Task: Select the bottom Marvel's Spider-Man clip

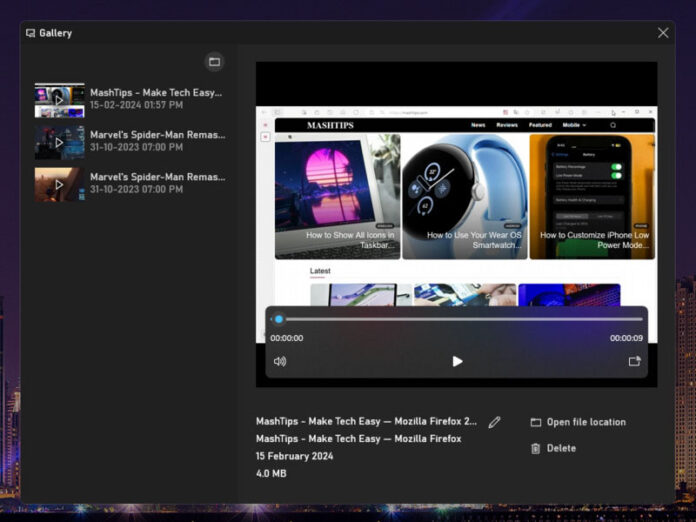Action: [60, 184]
